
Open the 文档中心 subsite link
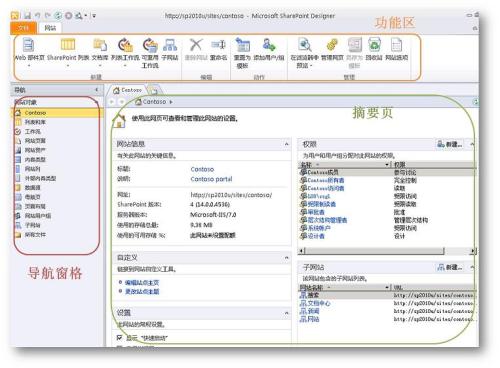click(319, 303)
